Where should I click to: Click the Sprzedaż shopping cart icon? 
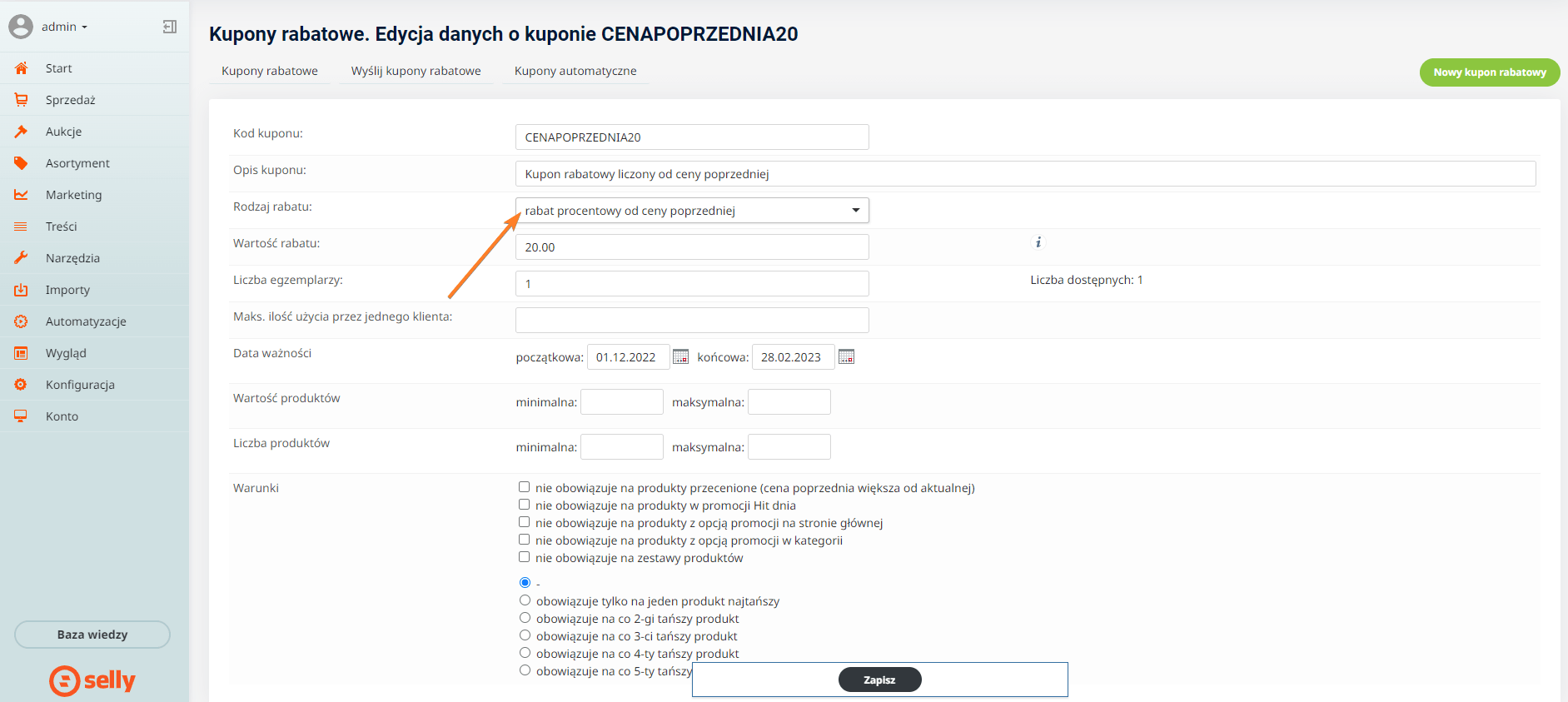[21, 100]
